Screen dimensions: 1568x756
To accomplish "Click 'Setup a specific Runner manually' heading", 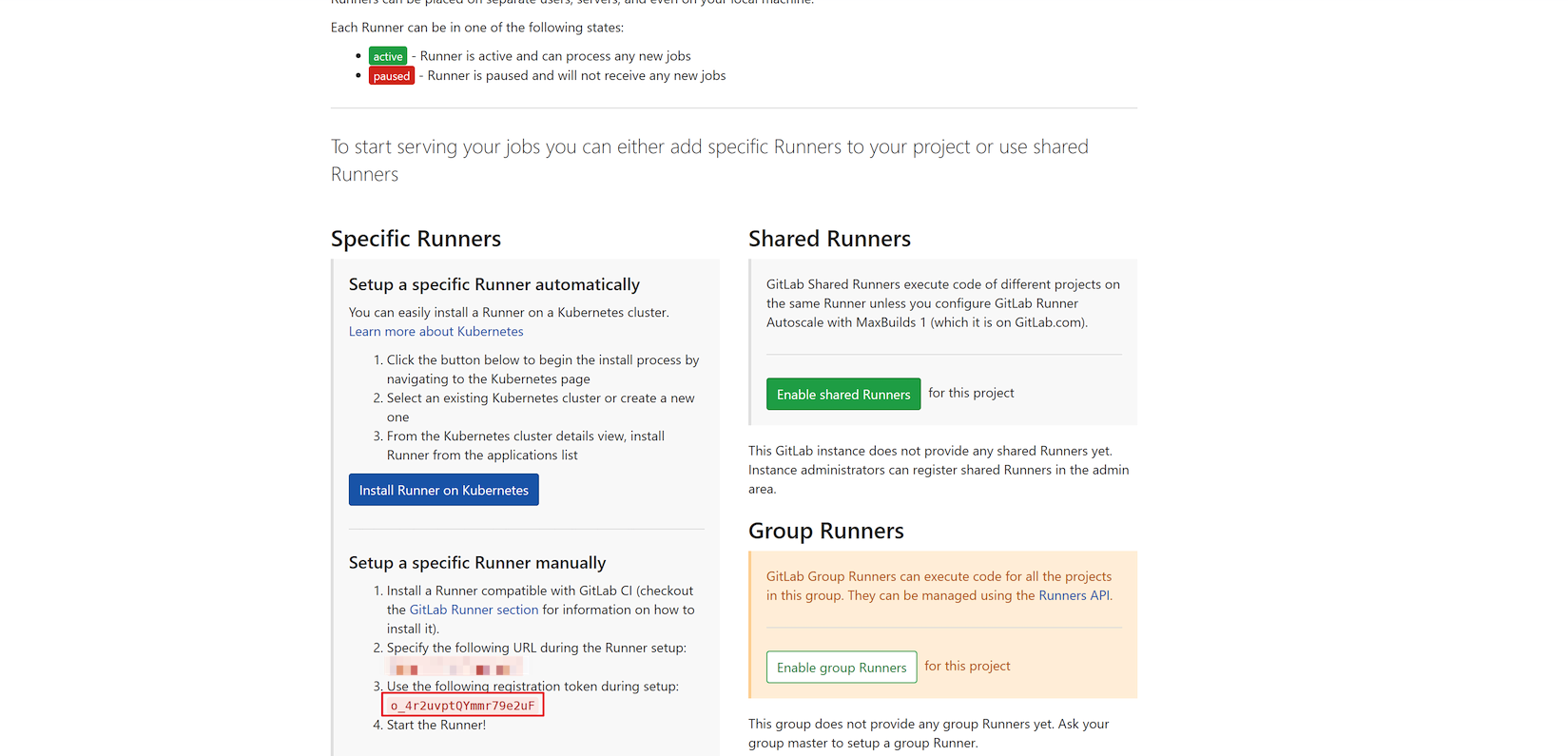I will tap(477, 563).
